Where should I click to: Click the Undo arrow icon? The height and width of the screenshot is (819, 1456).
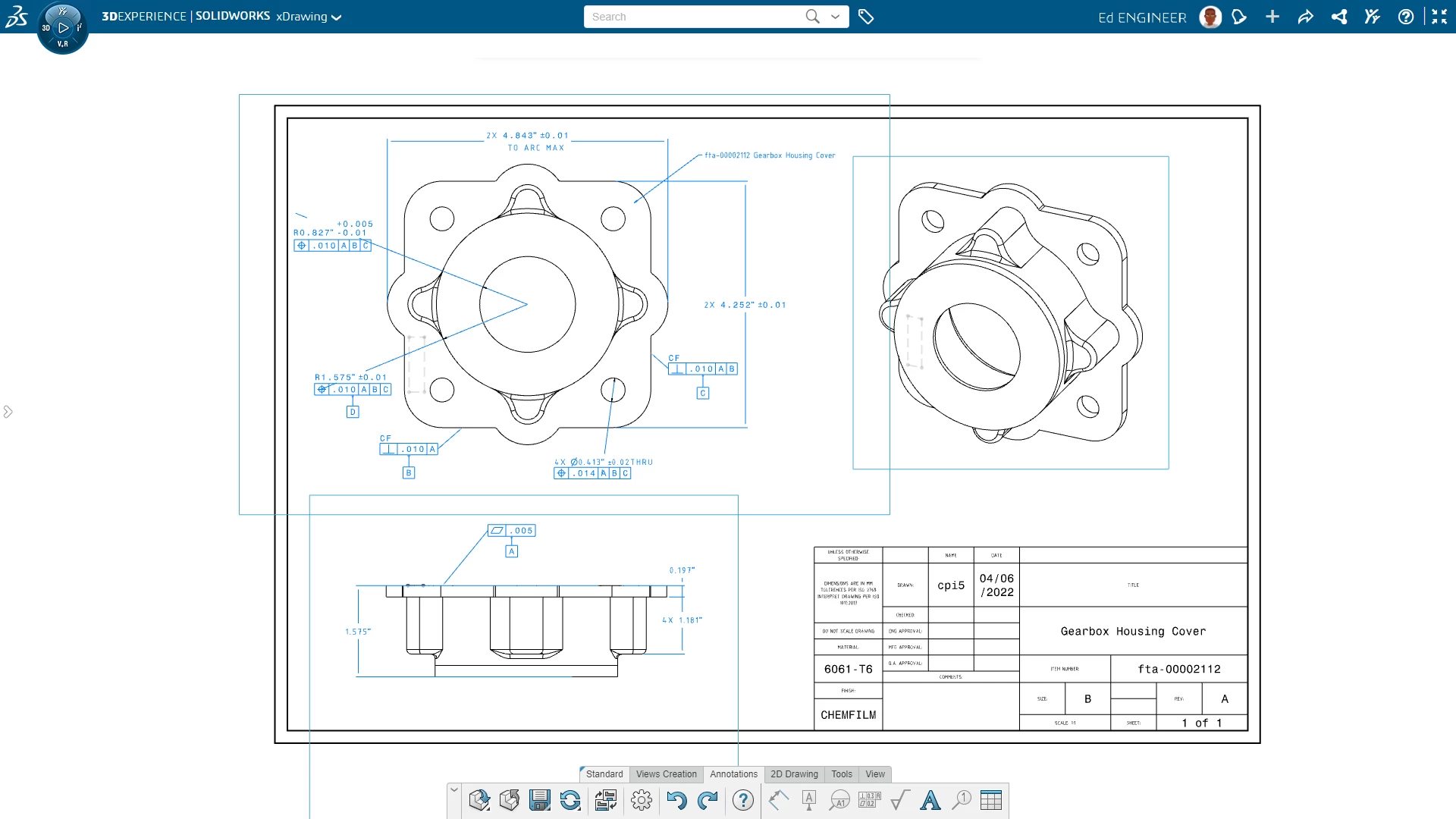676,800
